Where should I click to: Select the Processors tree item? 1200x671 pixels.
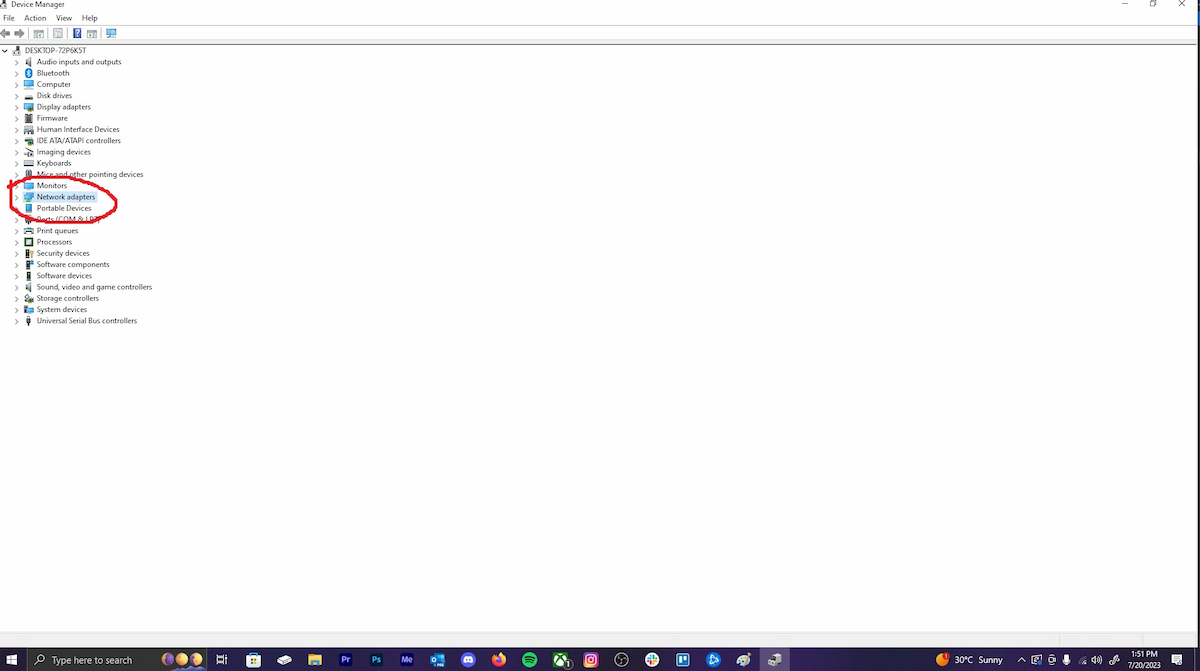(54, 242)
